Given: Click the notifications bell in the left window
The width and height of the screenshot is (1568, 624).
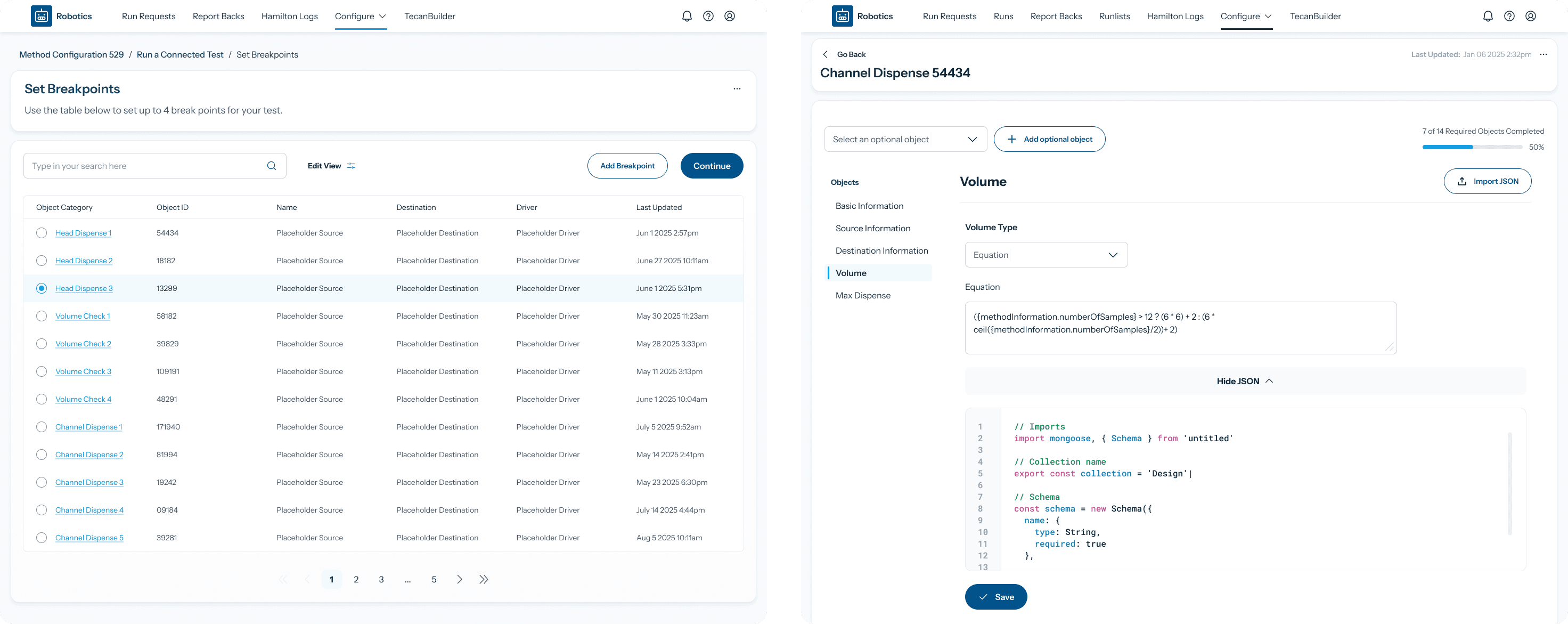Looking at the screenshot, I should click(687, 17).
